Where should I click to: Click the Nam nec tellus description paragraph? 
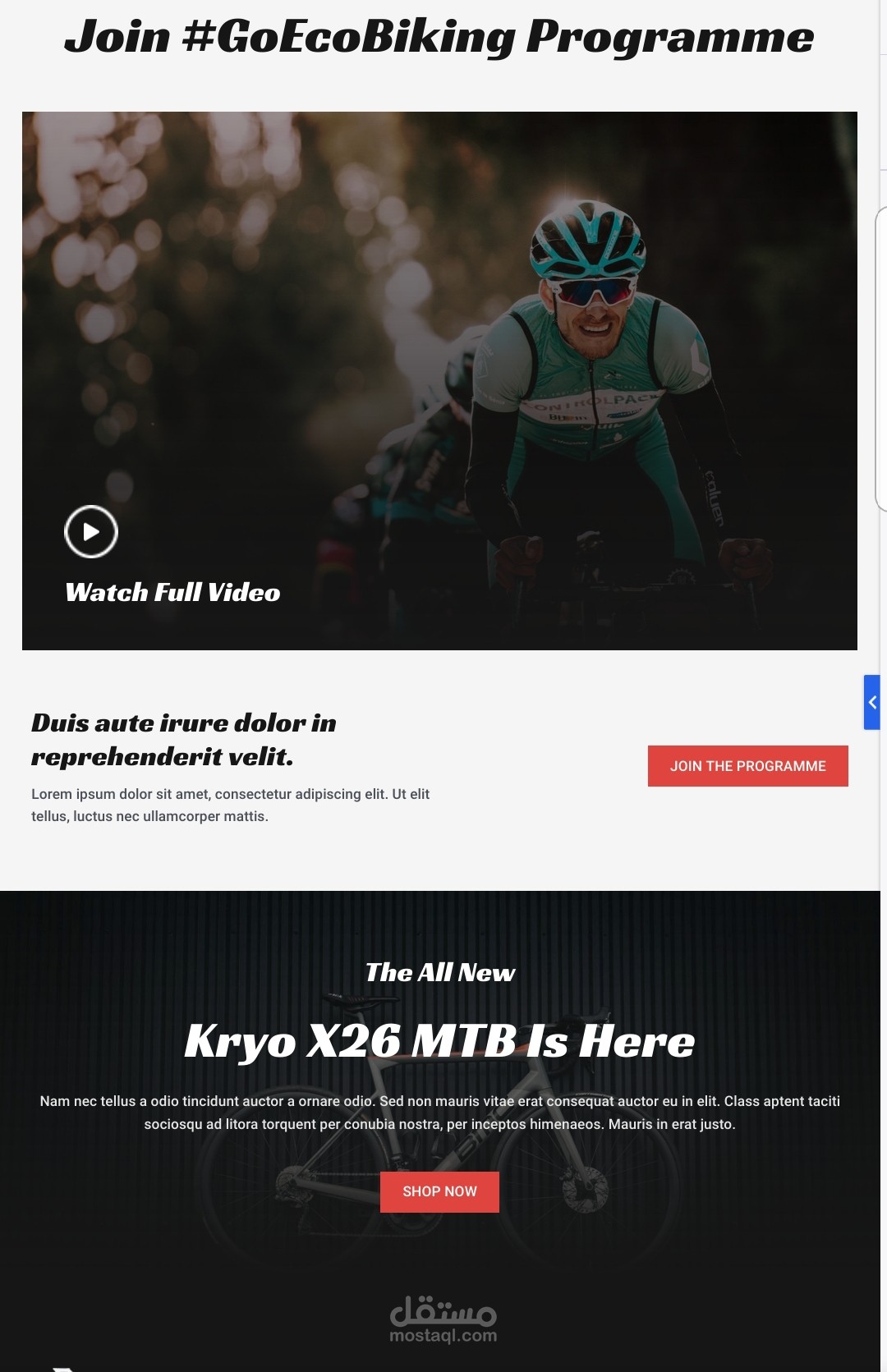click(x=439, y=1113)
